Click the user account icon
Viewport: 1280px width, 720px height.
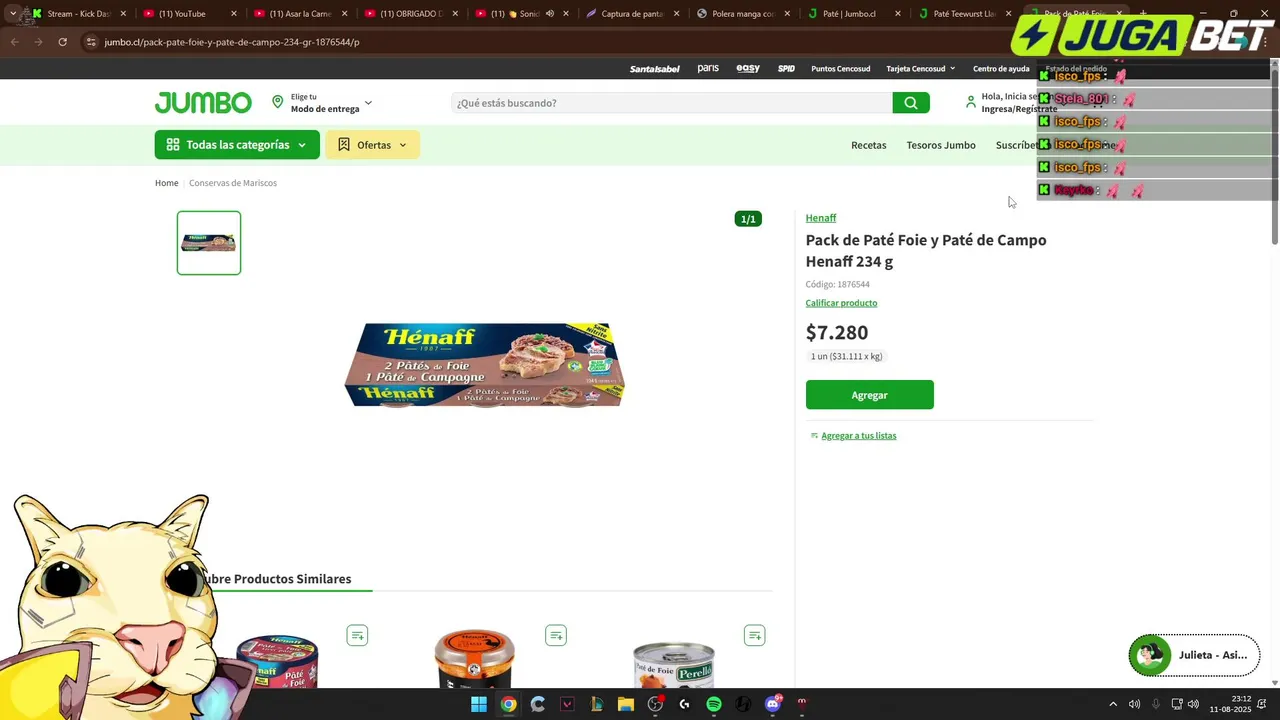[970, 102]
